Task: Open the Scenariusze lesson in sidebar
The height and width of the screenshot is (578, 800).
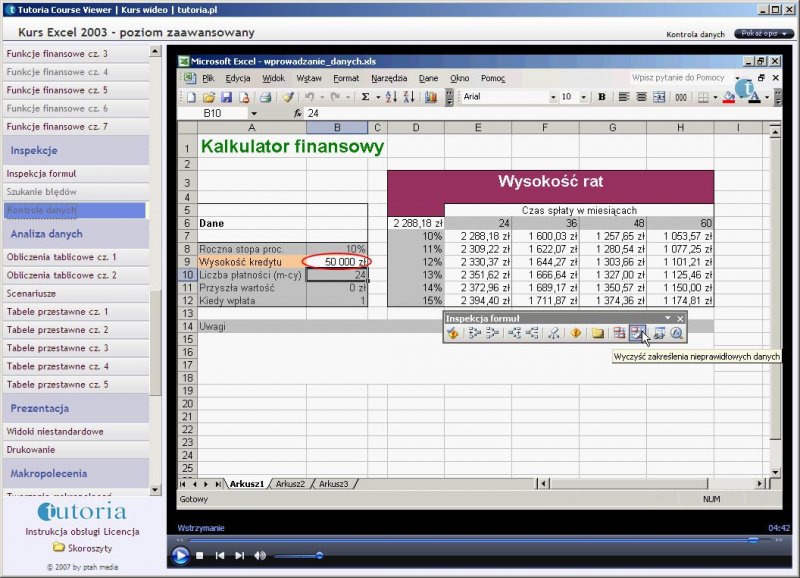Action: [31, 294]
